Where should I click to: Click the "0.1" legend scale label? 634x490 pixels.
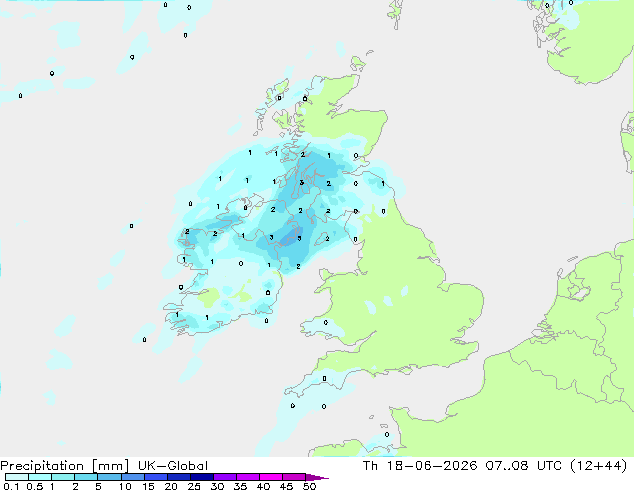tap(11, 486)
